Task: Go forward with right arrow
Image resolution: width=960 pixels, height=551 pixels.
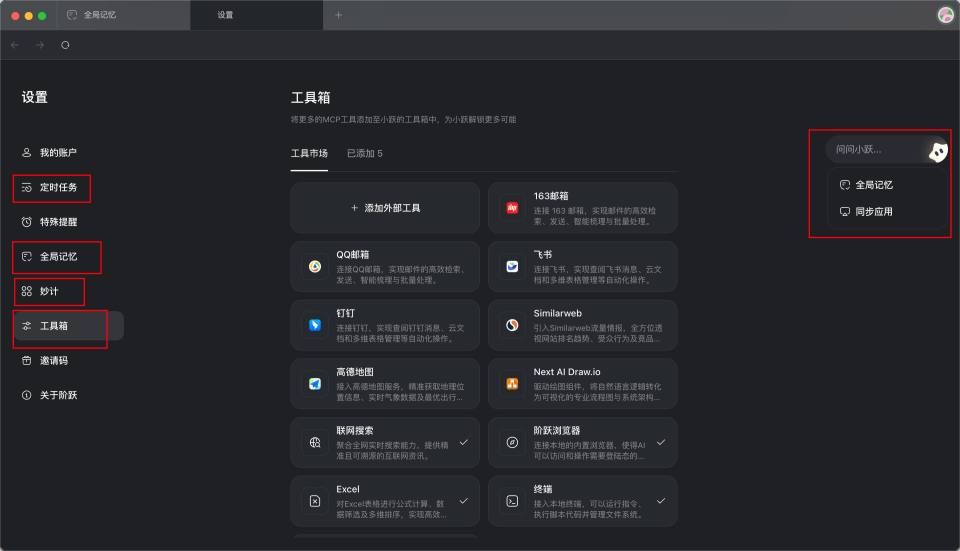Action: 40,45
